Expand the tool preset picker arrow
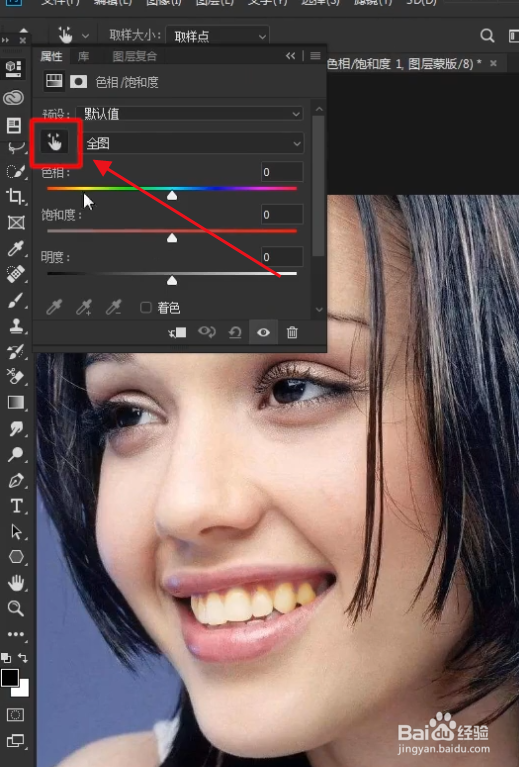Screen dimensions: 519x767 point(86,36)
